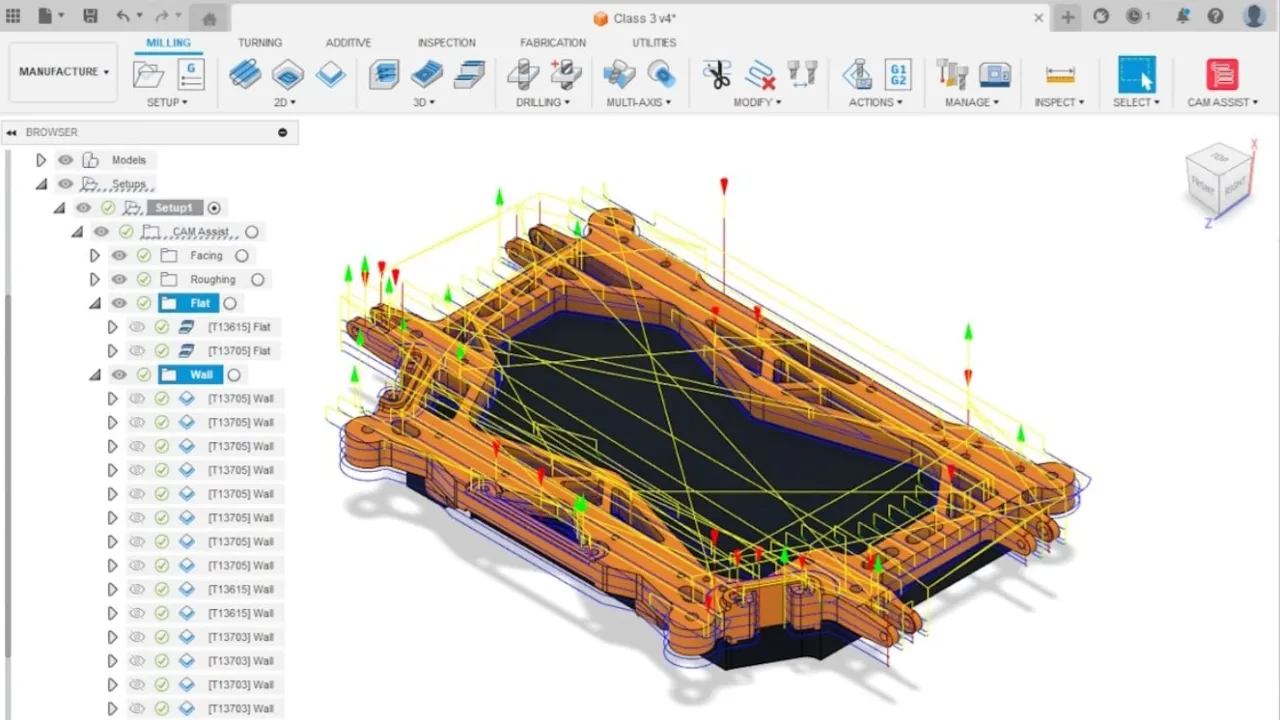Click the Top face of the ViewCube
Viewport: 1280px width, 720px height.
(1218, 160)
